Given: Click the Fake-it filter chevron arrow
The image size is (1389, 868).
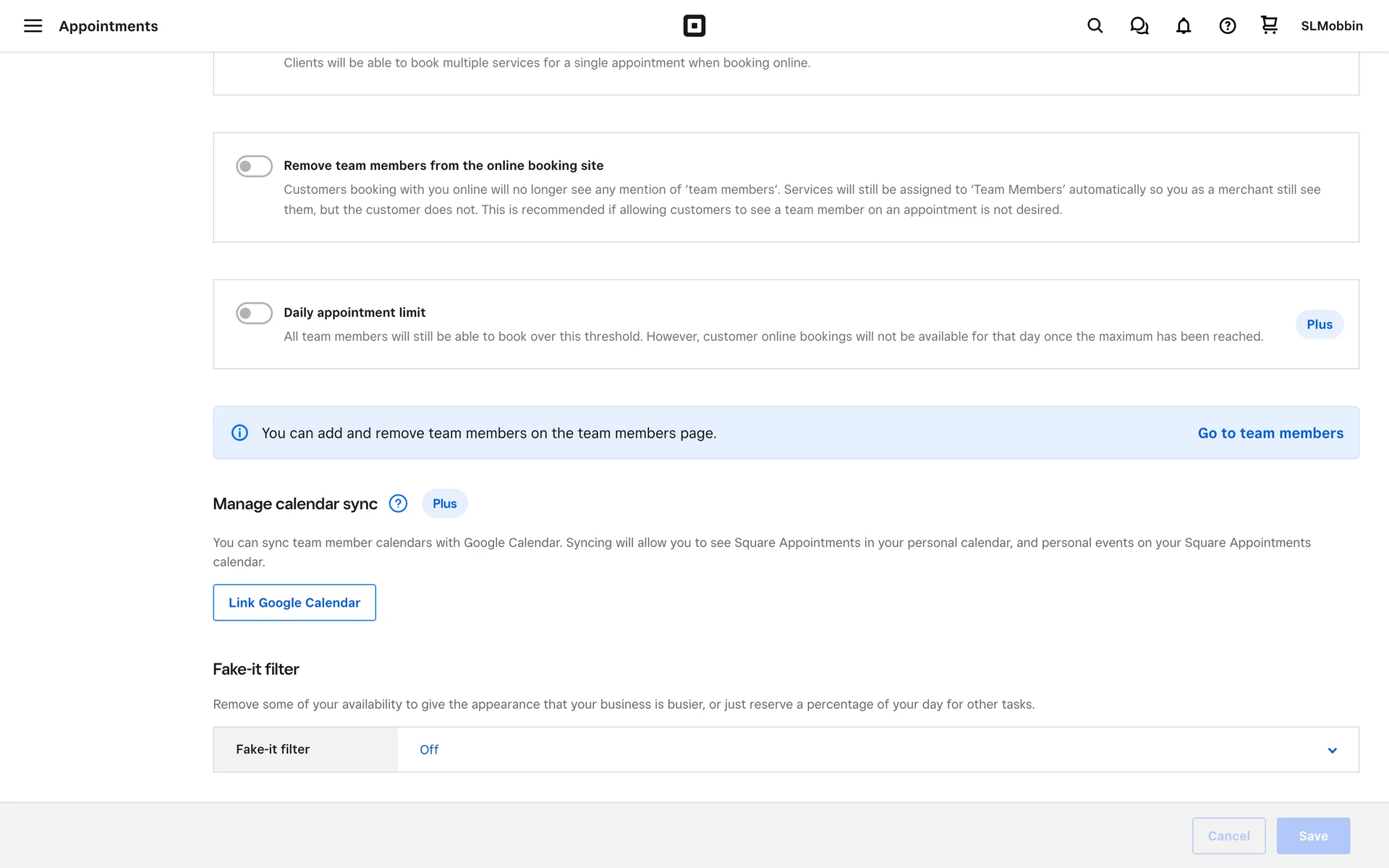Looking at the screenshot, I should pyautogui.click(x=1332, y=750).
